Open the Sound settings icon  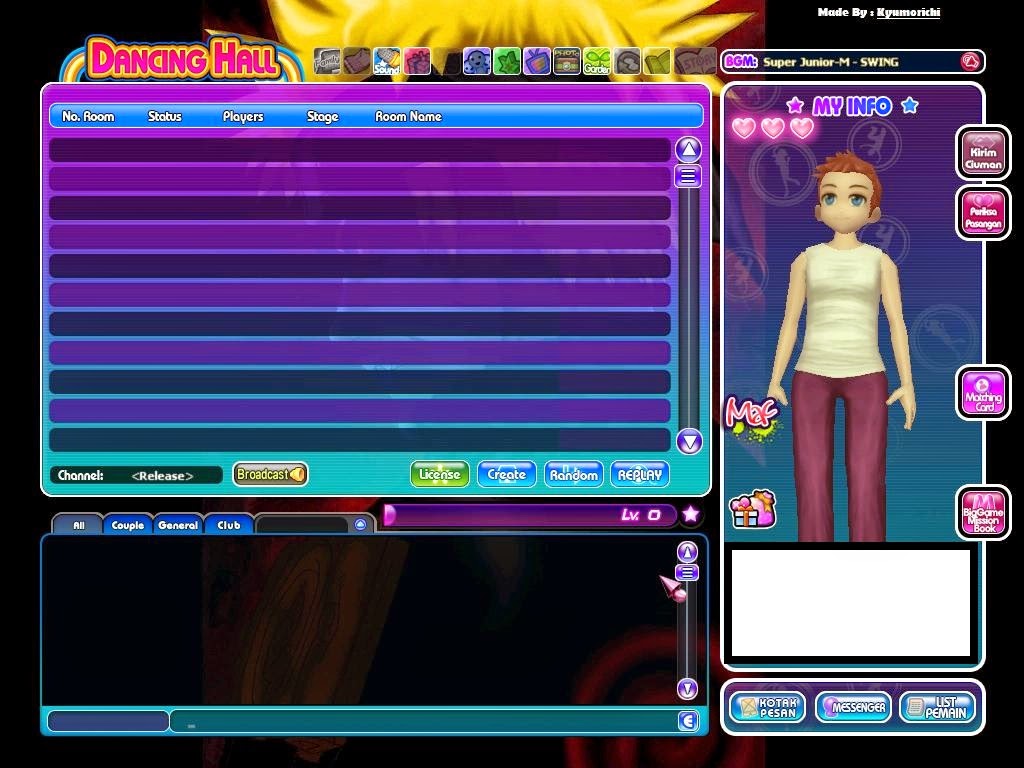pos(387,61)
